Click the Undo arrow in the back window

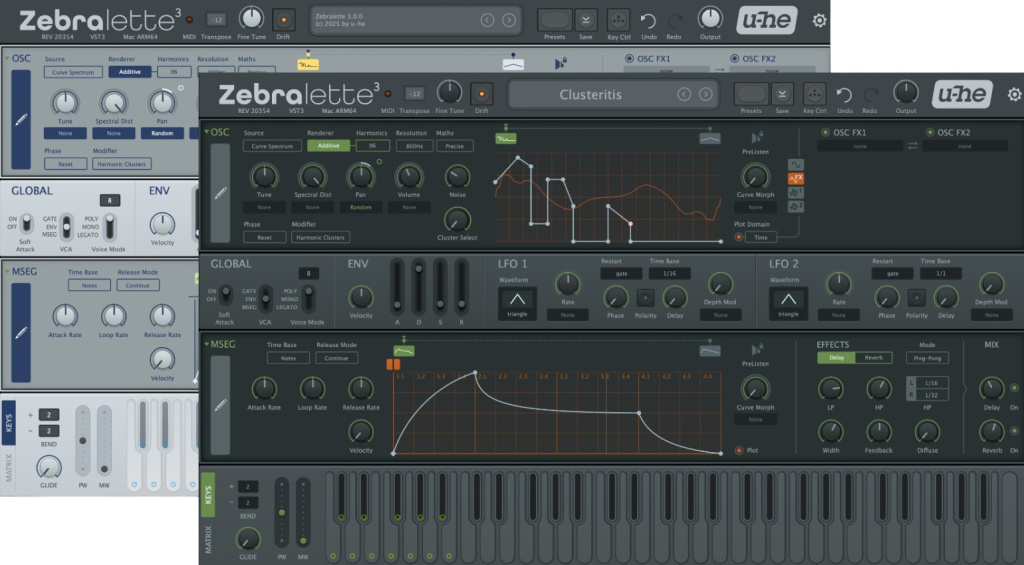tap(647, 22)
